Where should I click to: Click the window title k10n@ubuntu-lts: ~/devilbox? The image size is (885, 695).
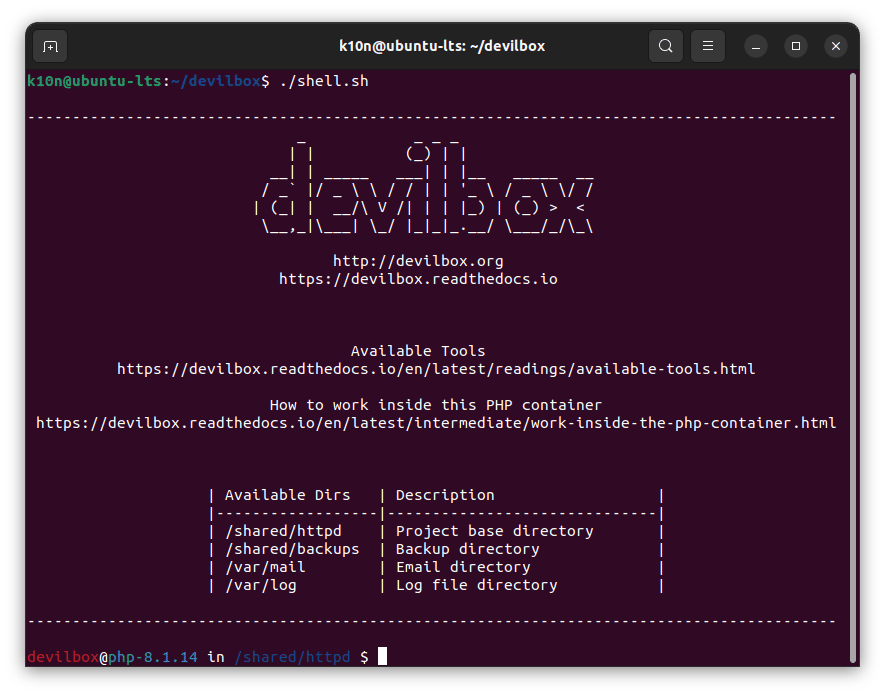(x=442, y=46)
